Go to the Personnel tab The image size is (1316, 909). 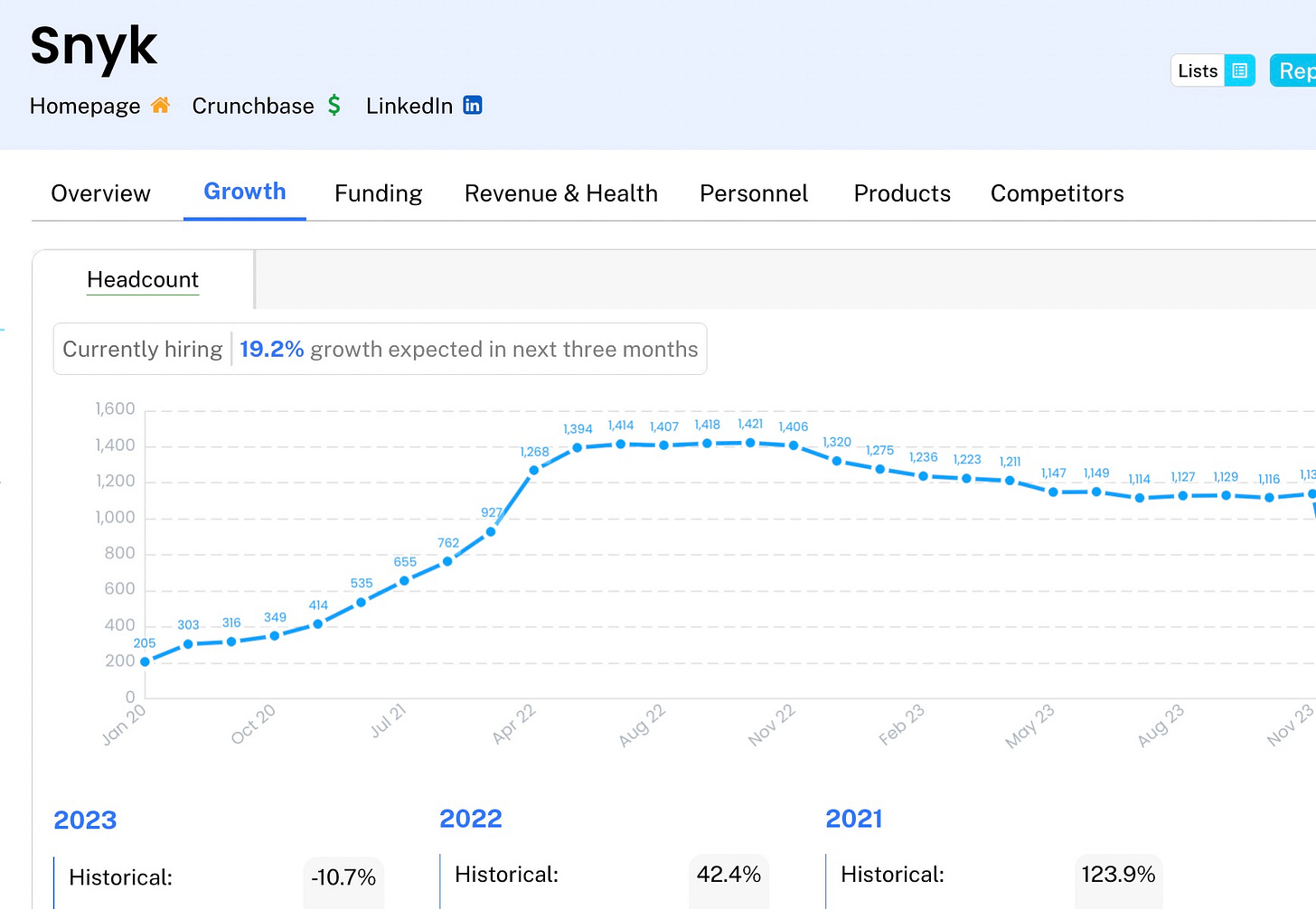coord(754,193)
